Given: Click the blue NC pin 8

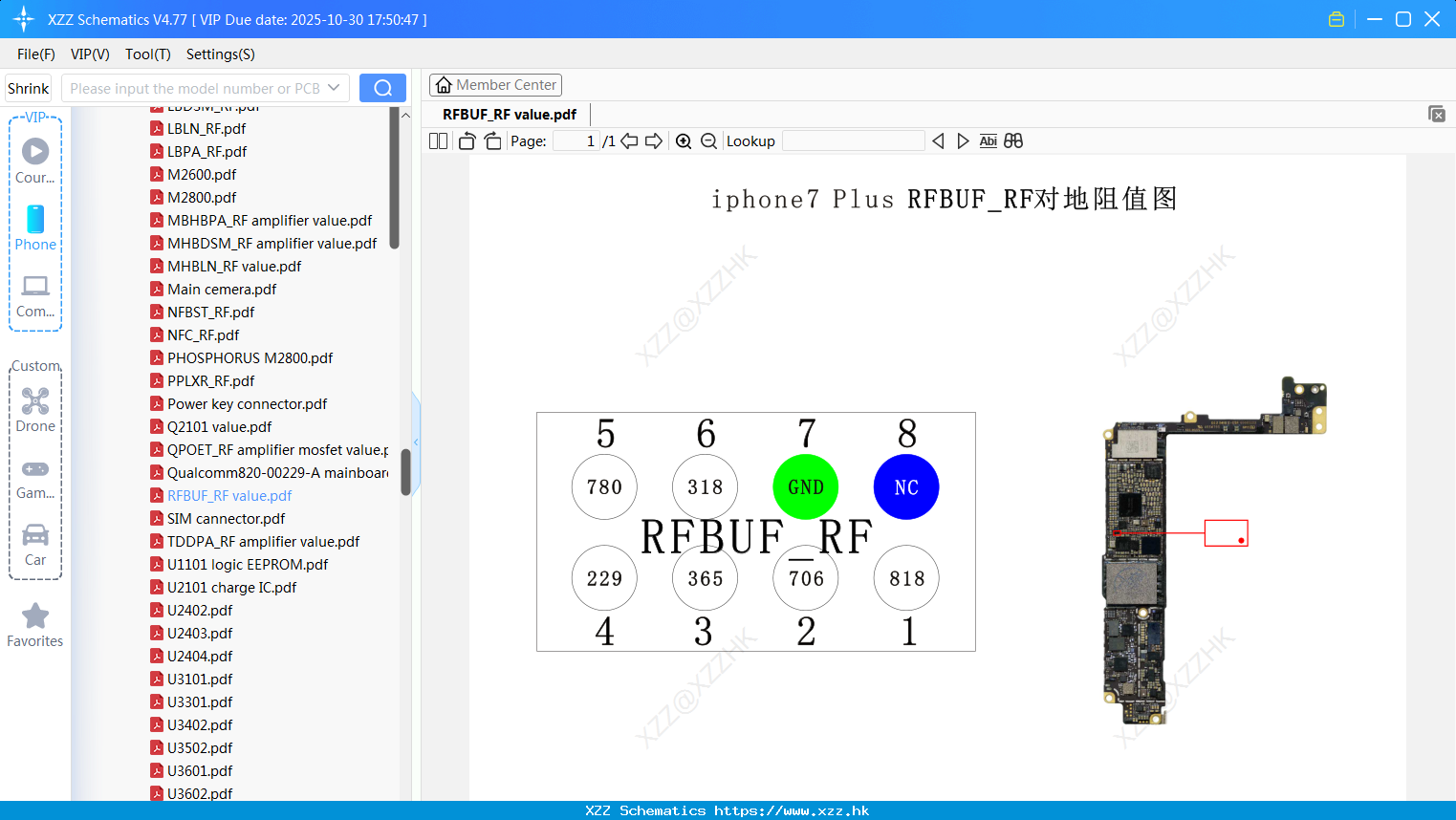Looking at the screenshot, I should (x=906, y=486).
